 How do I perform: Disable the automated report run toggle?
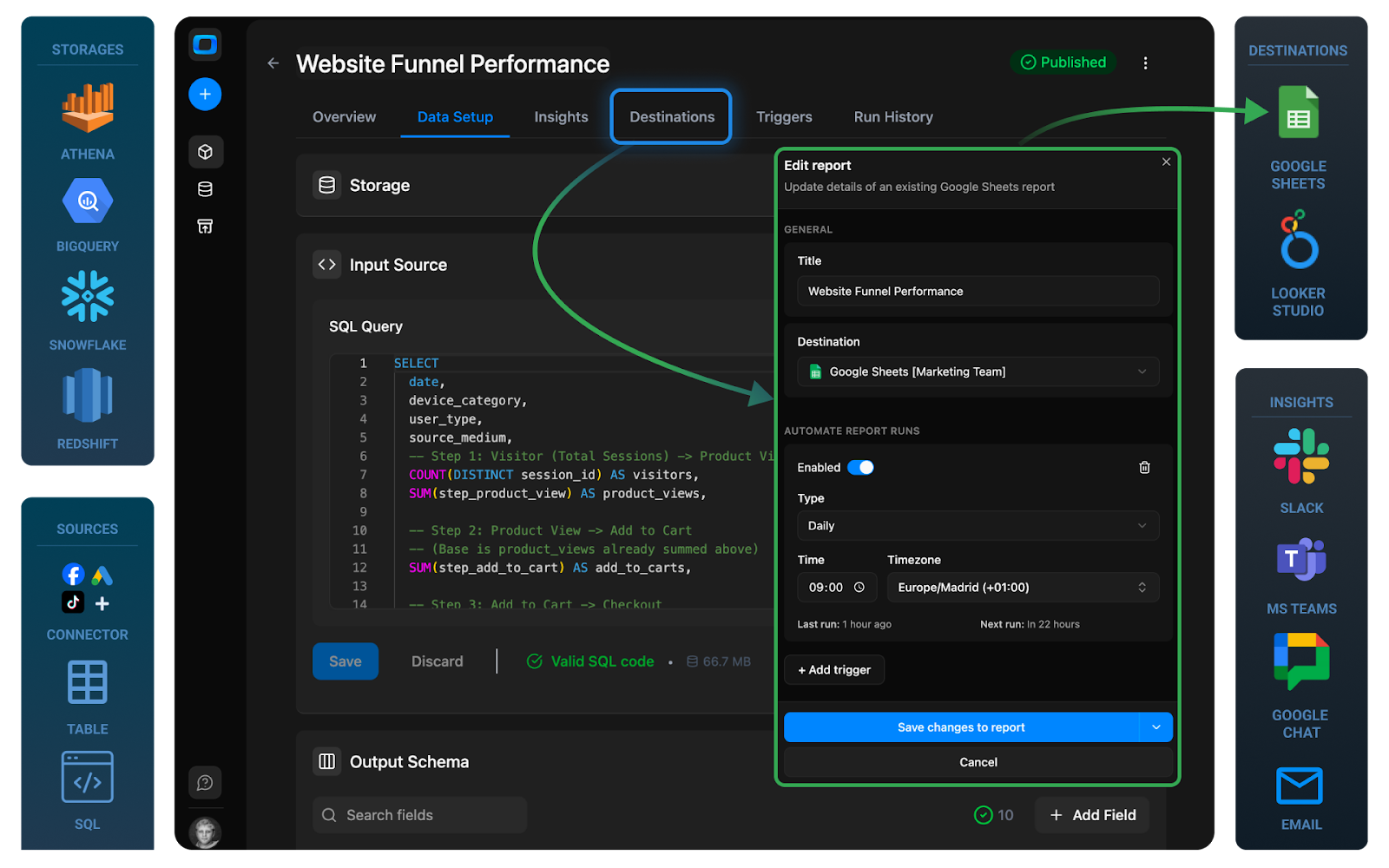[x=860, y=467]
